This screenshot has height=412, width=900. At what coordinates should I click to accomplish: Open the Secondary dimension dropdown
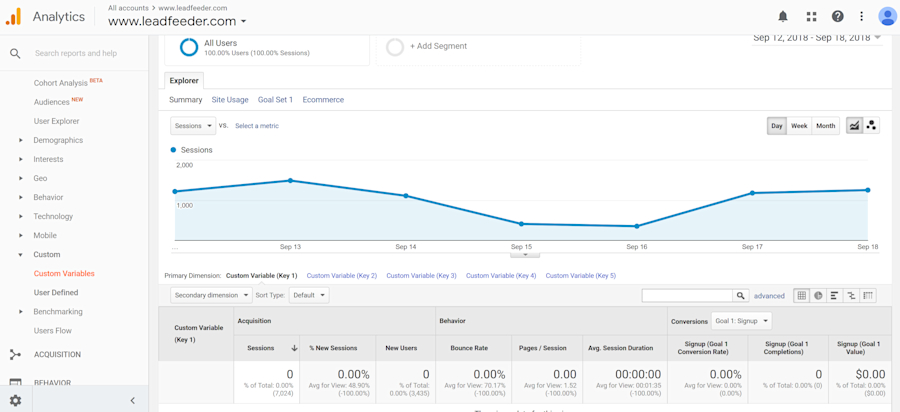tap(211, 296)
